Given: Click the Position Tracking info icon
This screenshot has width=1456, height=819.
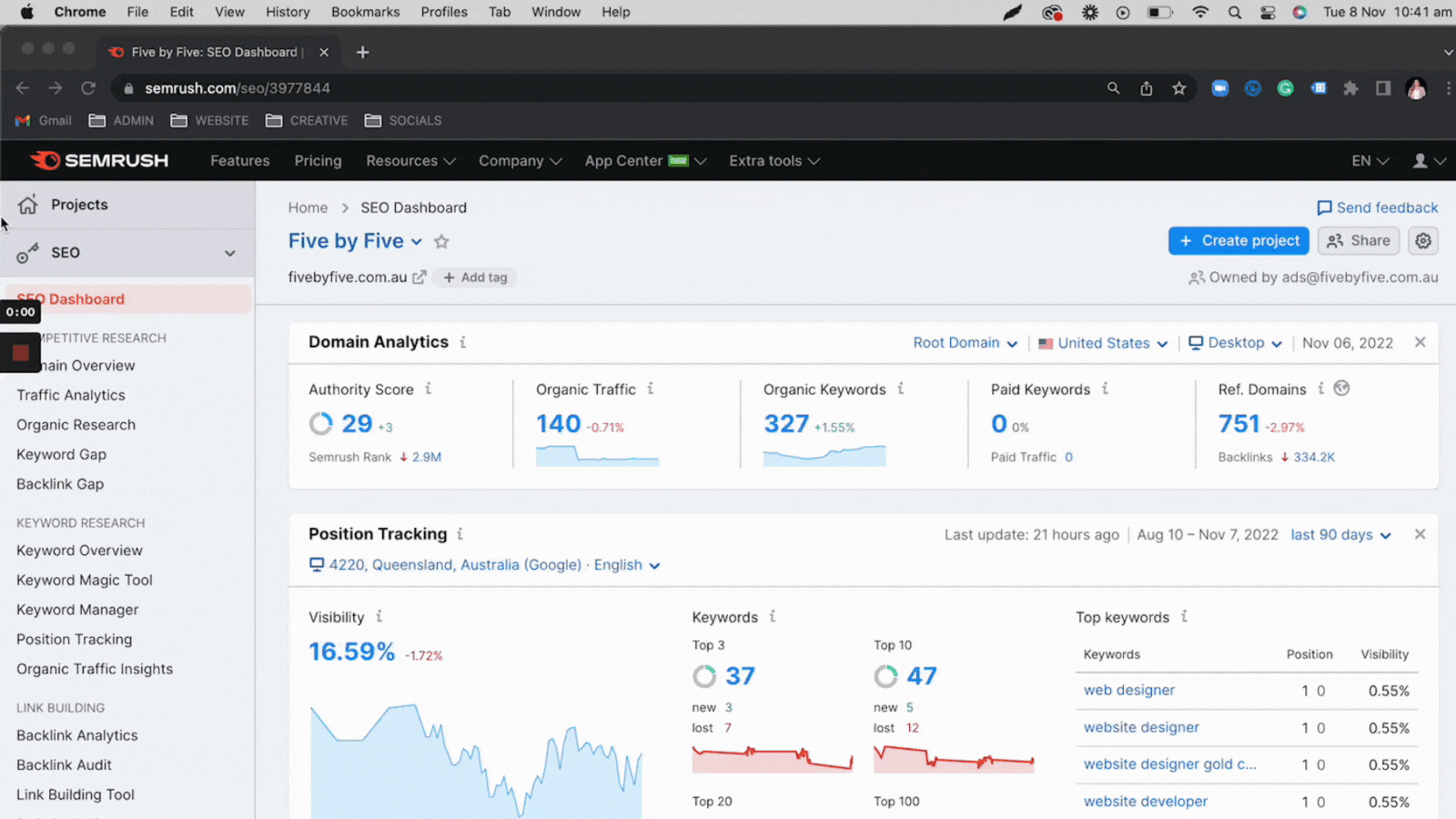Looking at the screenshot, I should coord(460,534).
